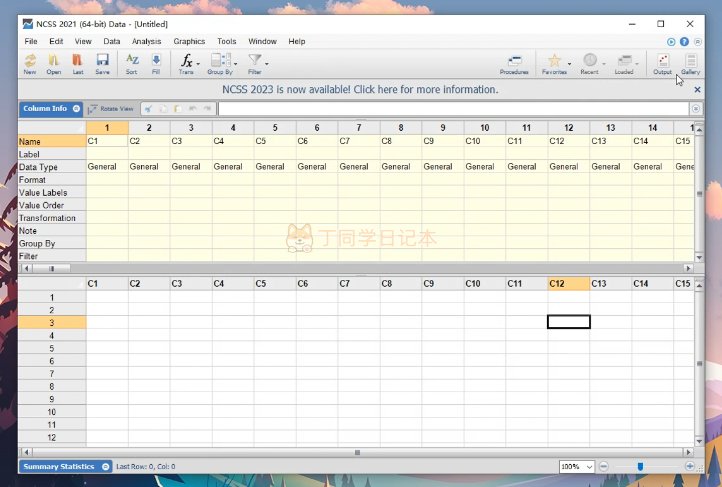Click the Save toolbar icon

coord(102,63)
